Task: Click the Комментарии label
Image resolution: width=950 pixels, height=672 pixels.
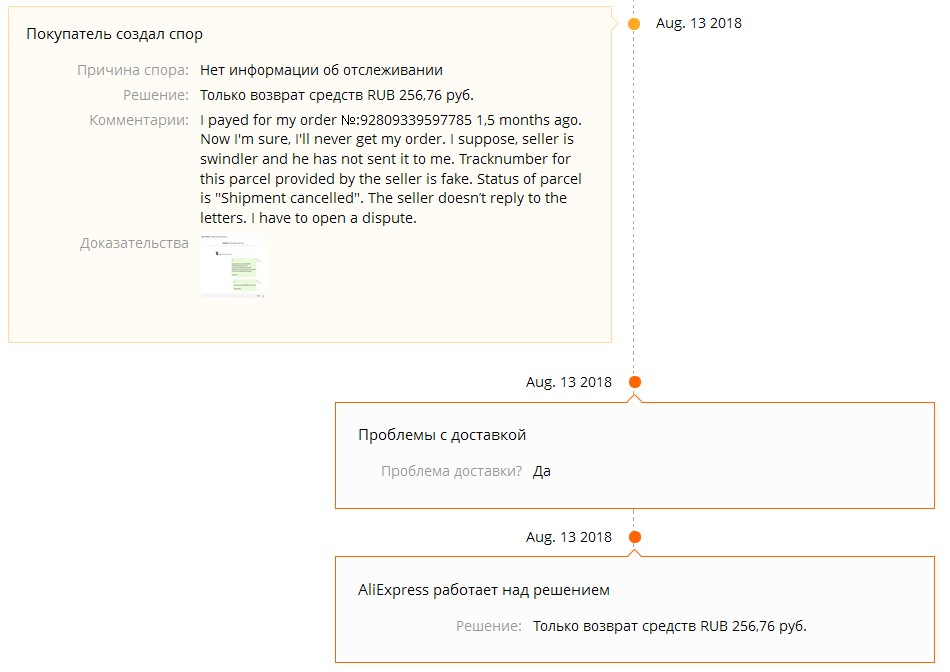Action: (x=139, y=120)
